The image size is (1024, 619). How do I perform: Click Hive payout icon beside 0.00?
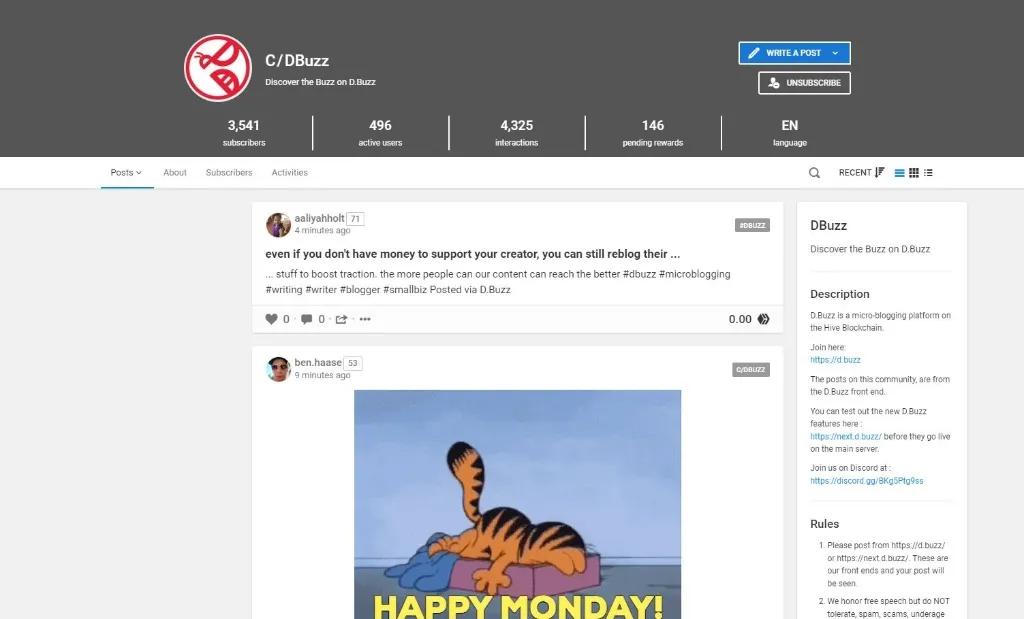[763, 319]
